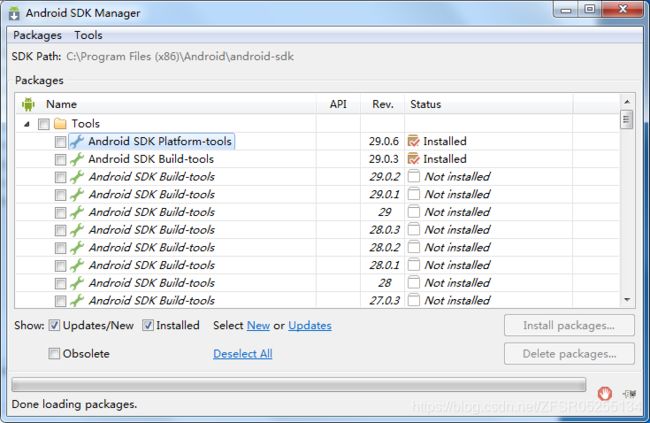
Task: Click wrench icon of Build-tools rev 29 row
Action: [77, 212]
